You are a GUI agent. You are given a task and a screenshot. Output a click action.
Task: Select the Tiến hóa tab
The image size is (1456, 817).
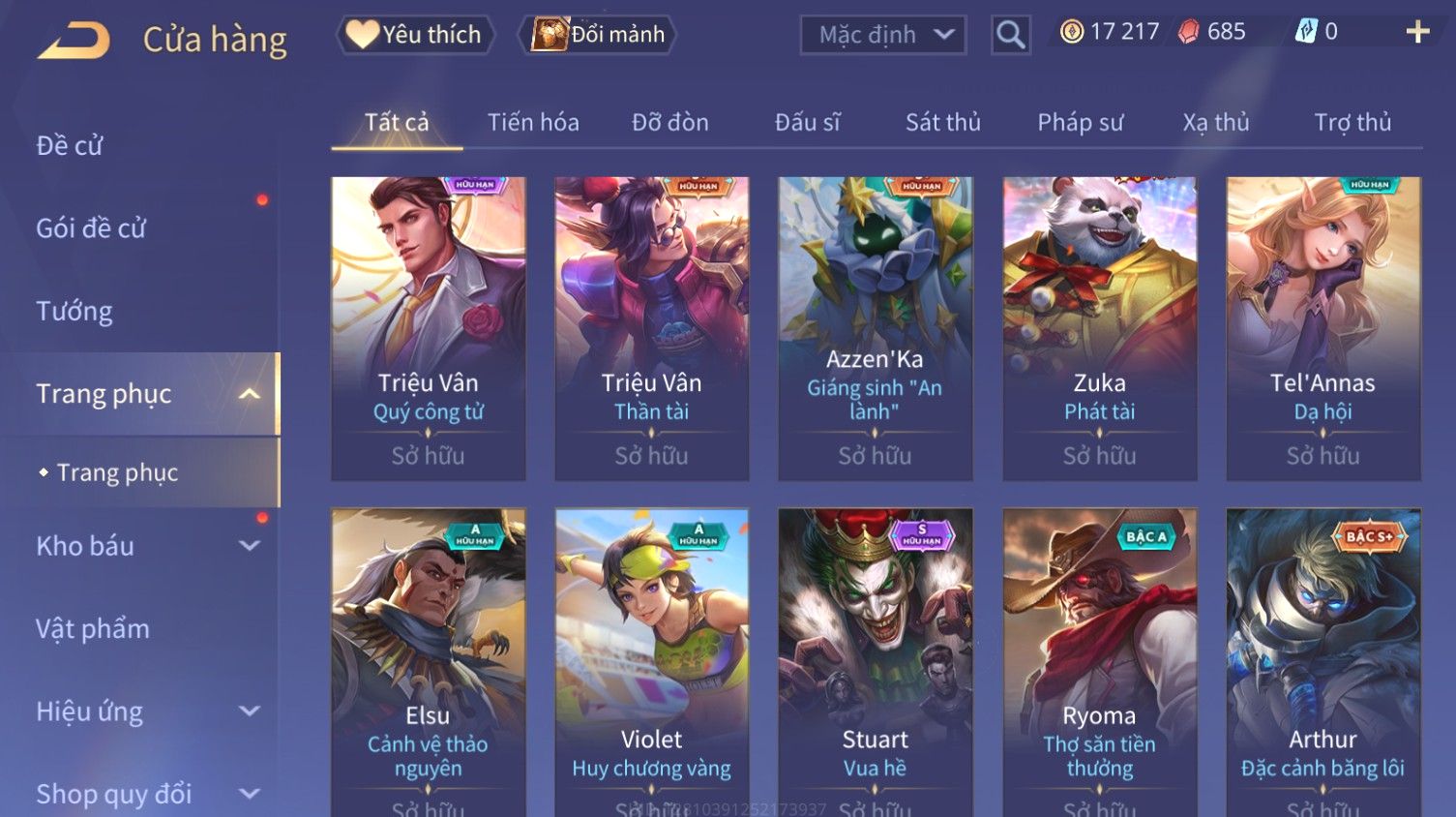click(x=533, y=122)
